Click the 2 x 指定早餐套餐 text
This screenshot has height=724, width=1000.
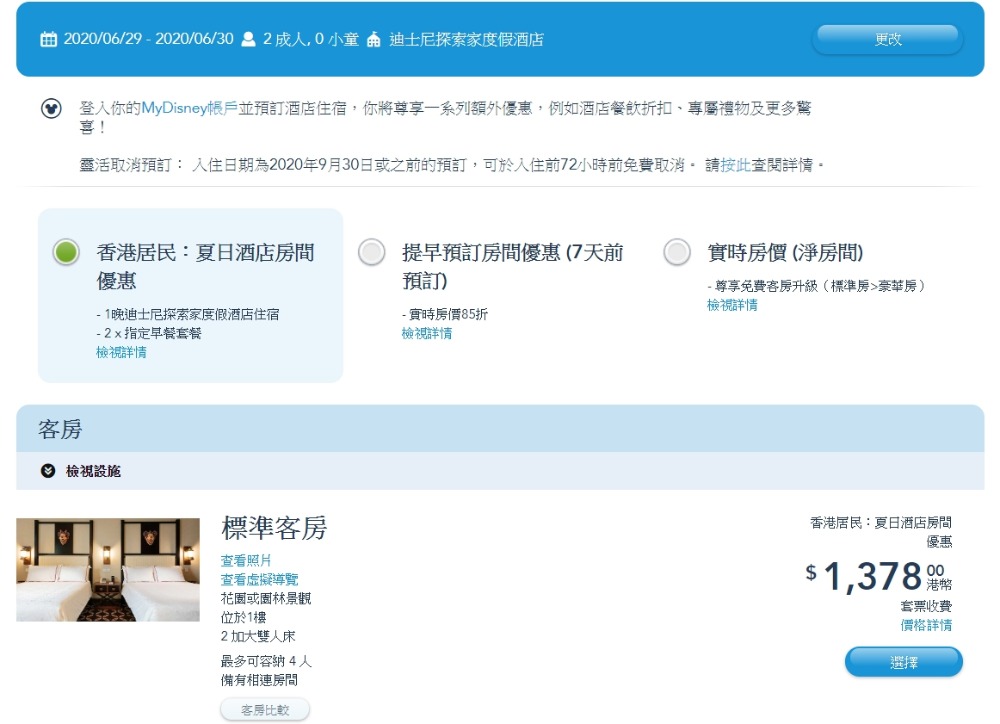point(153,333)
